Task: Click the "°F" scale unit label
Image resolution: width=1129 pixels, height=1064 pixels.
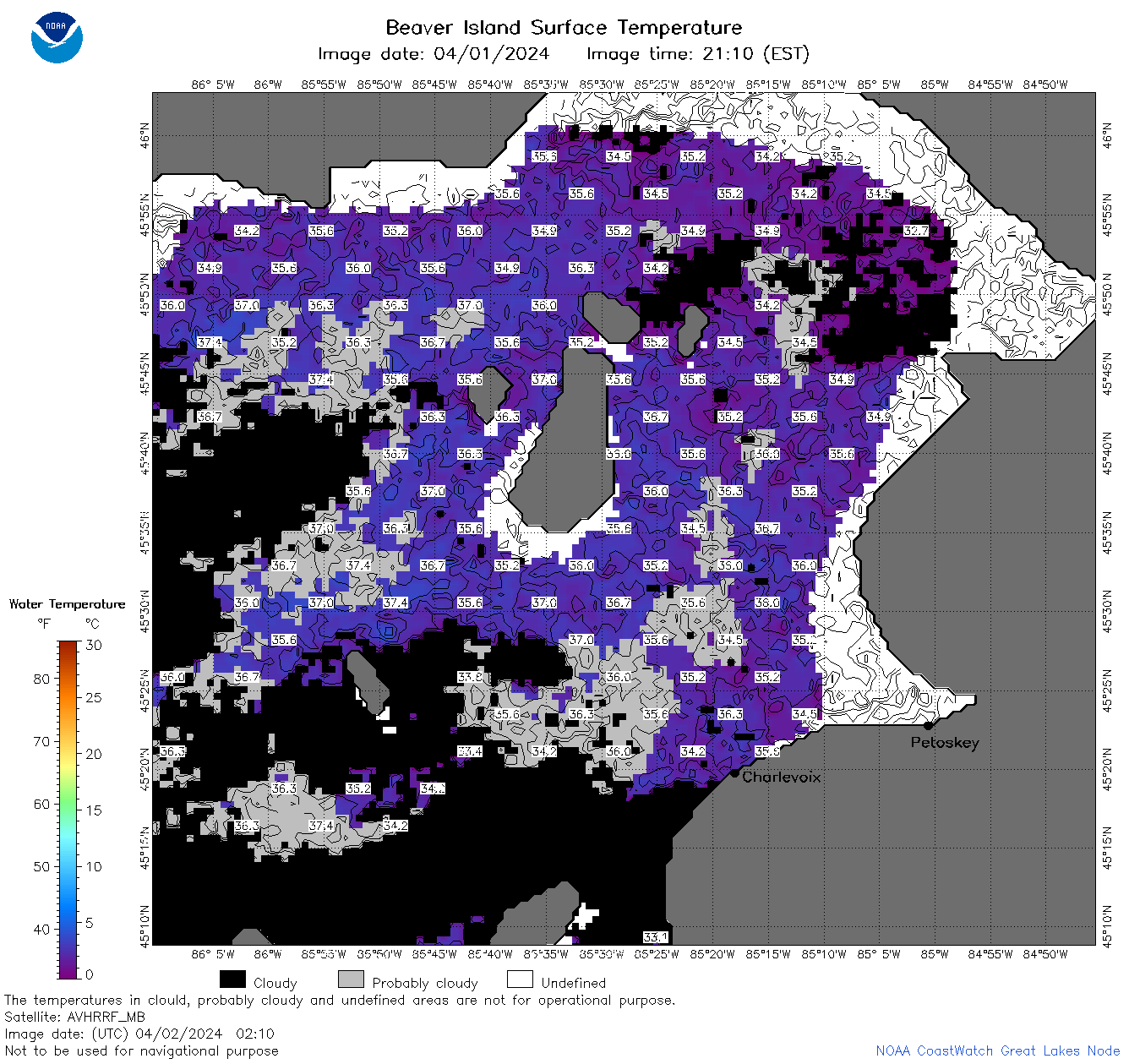Action: tap(44, 624)
